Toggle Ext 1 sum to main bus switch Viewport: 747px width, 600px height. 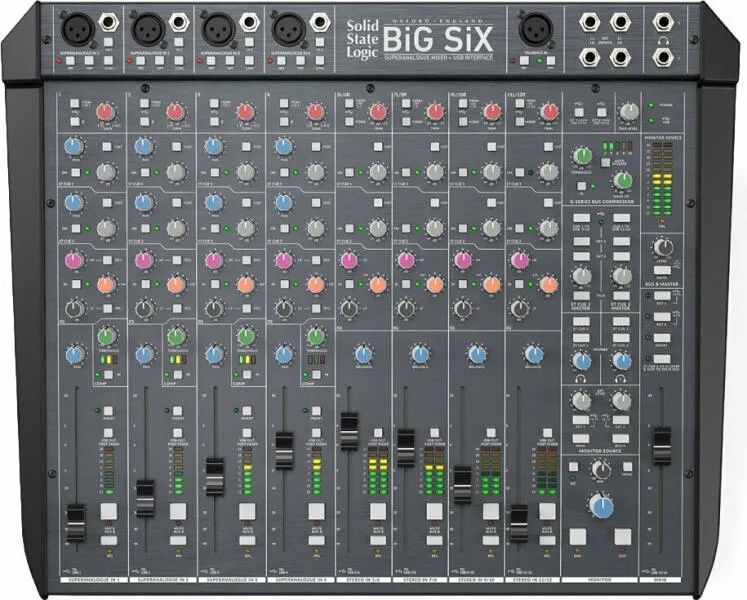pyautogui.click(x=662, y=295)
